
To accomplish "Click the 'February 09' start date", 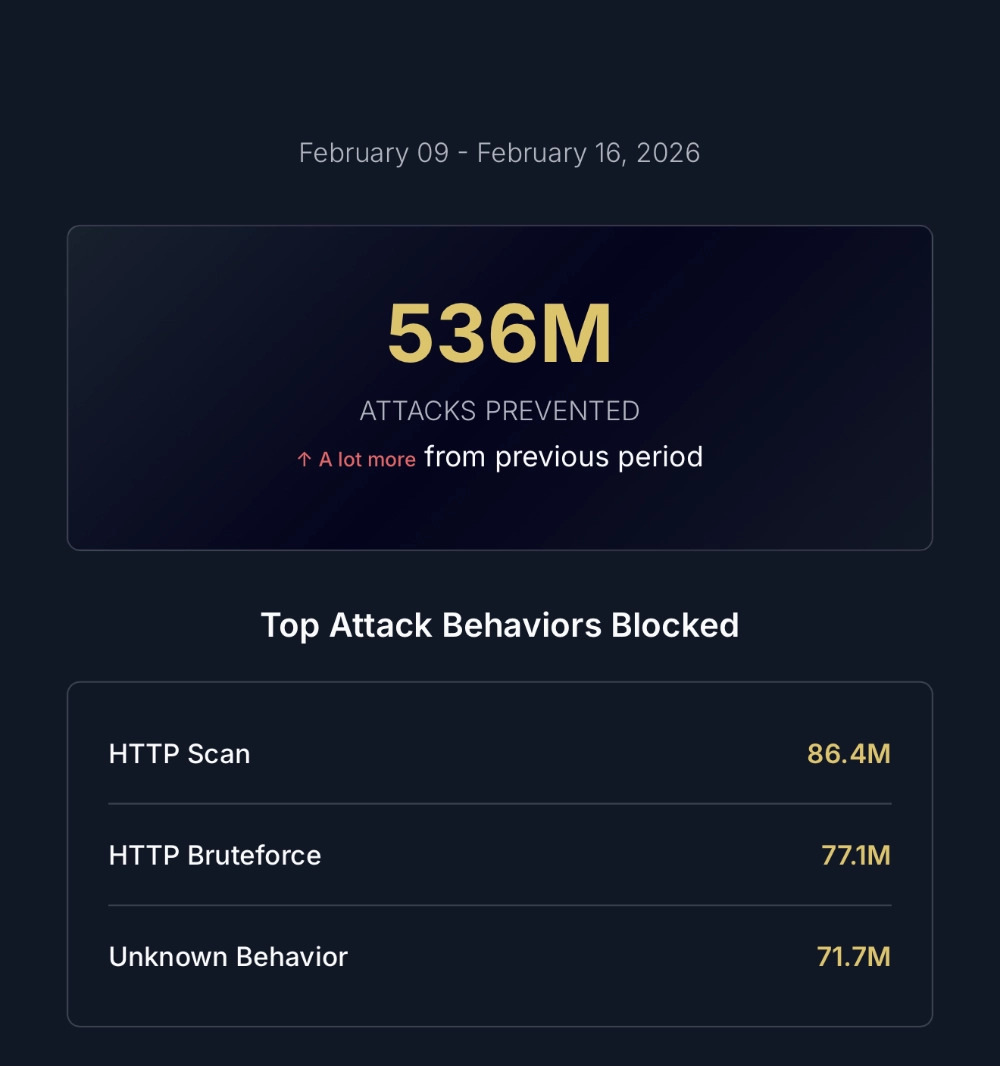I will coord(373,153).
